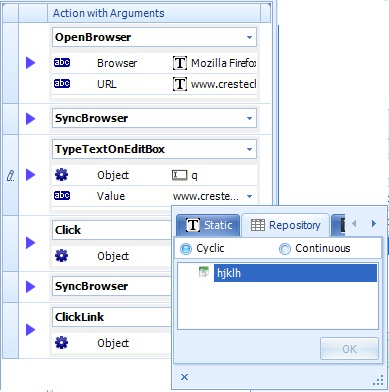The image size is (389, 392).
Task: Click the file icon beside hjklh
Action: click(204, 271)
